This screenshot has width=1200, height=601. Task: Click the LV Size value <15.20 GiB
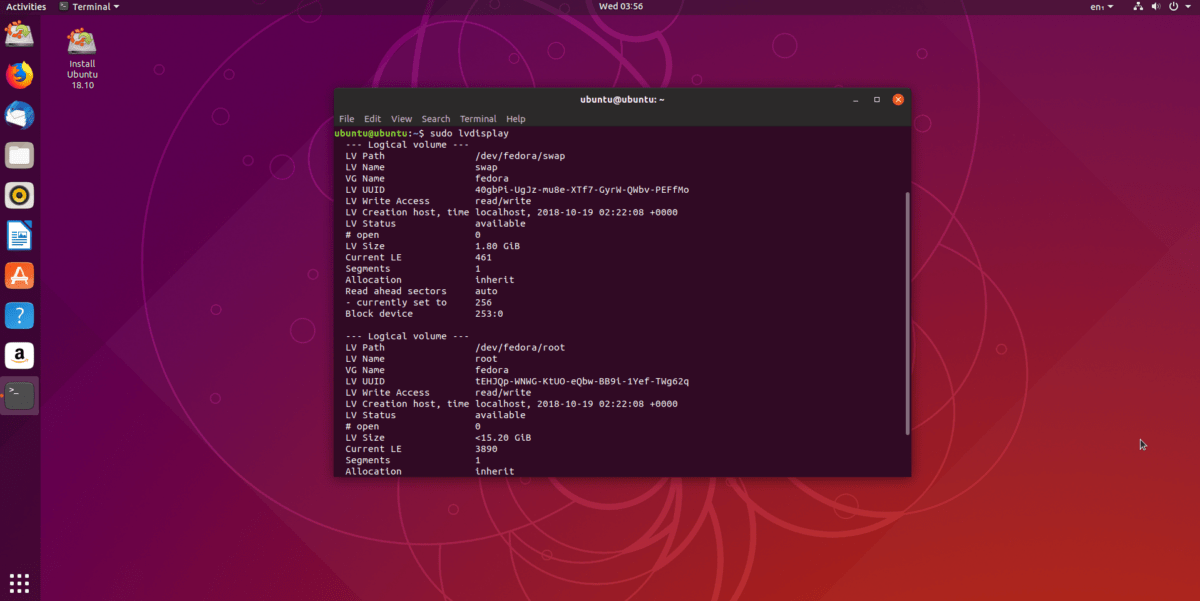pos(503,438)
